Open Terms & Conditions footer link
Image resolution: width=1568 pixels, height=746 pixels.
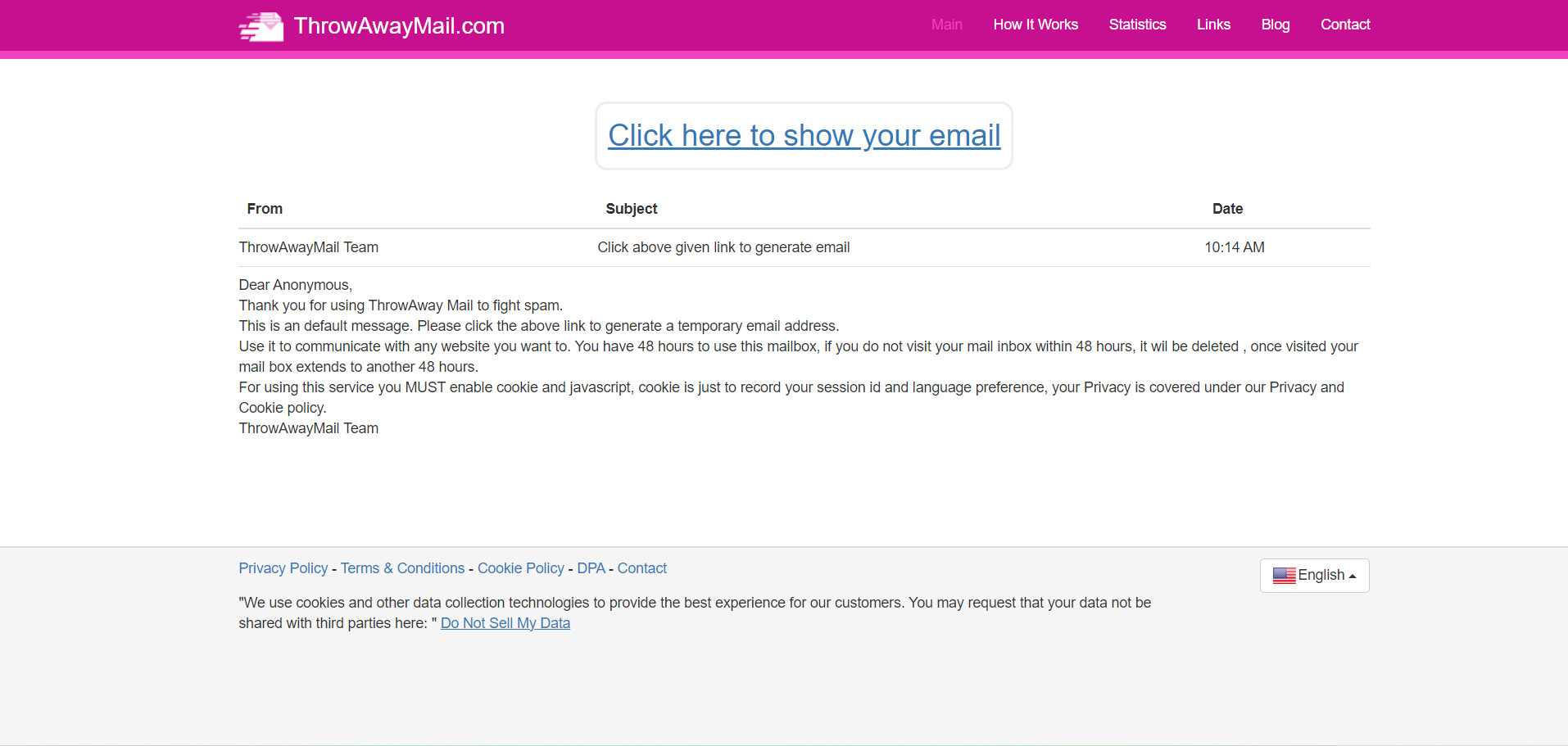(402, 568)
